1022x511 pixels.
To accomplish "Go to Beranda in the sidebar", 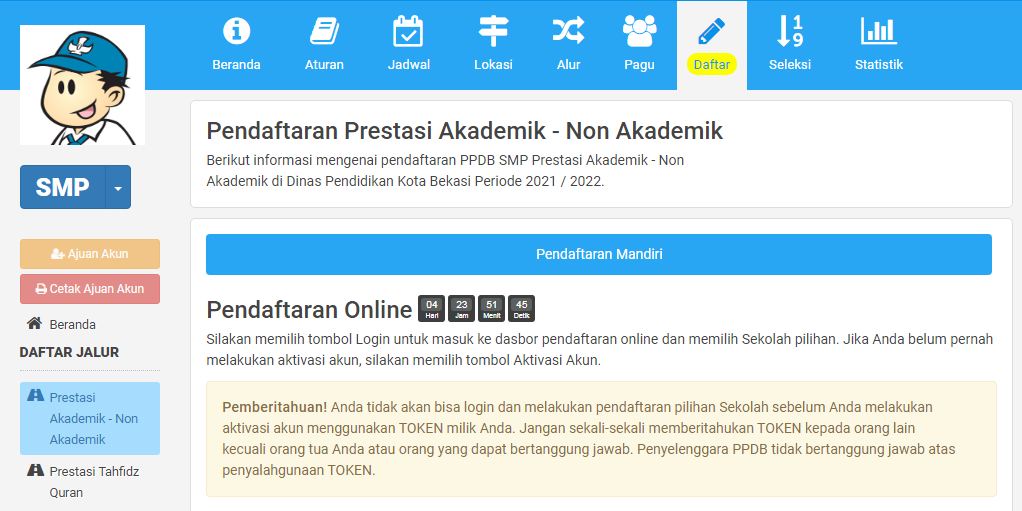I will (72, 324).
